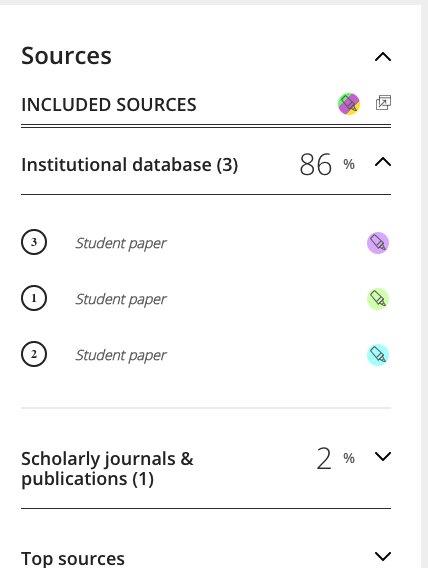
Task: Click the circled number 1 source badge
Action: (34, 298)
